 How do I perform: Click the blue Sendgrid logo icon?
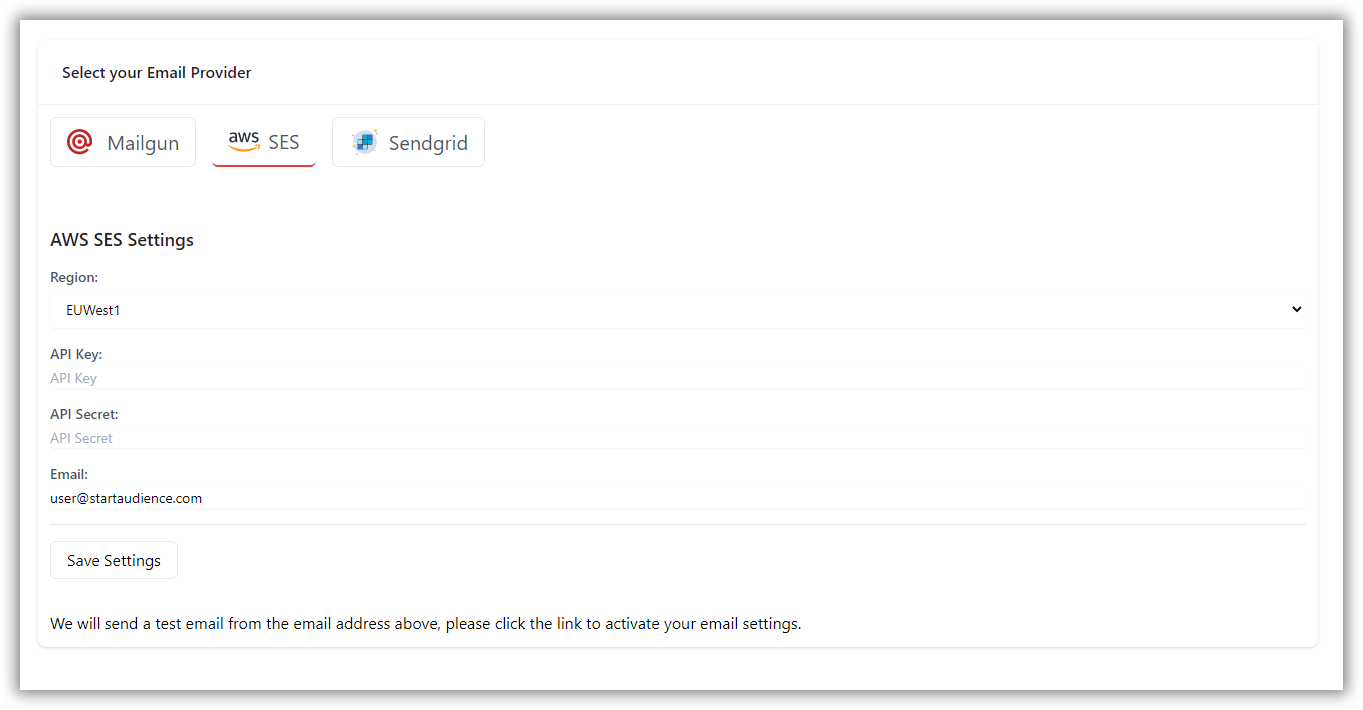[365, 142]
